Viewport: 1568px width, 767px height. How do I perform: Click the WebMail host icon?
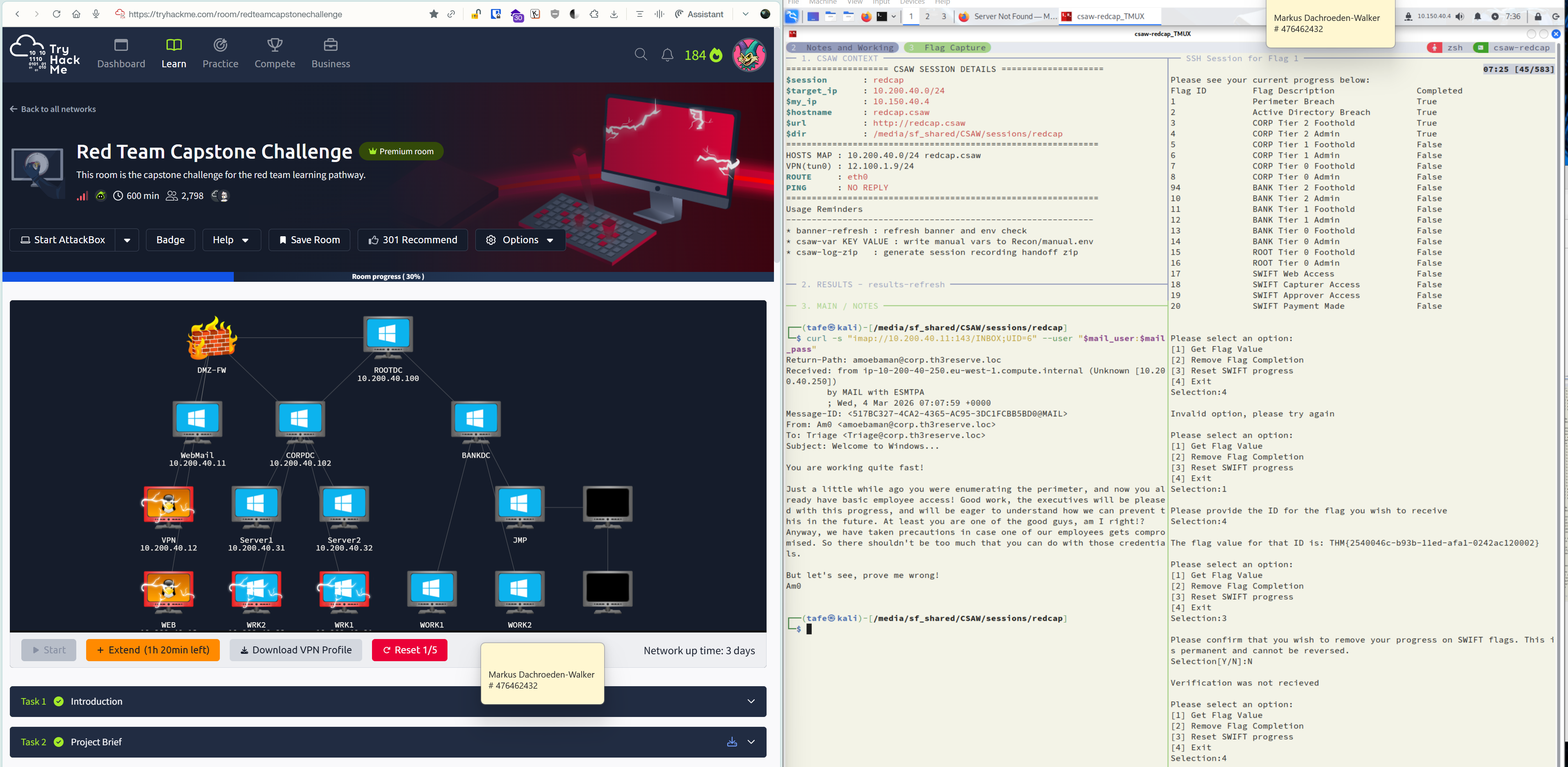point(197,419)
